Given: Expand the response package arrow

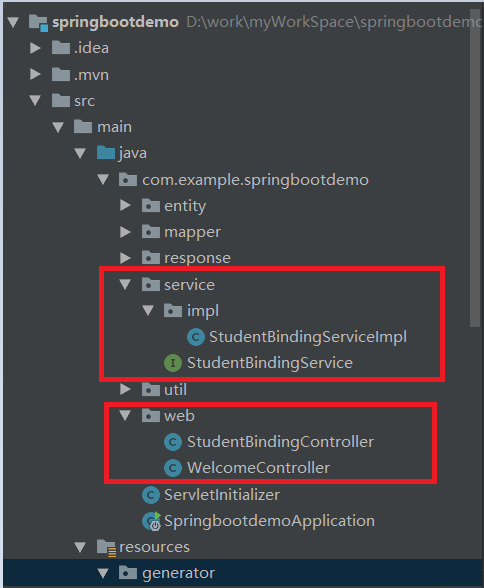Looking at the screenshot, I should tap(125, 258).
